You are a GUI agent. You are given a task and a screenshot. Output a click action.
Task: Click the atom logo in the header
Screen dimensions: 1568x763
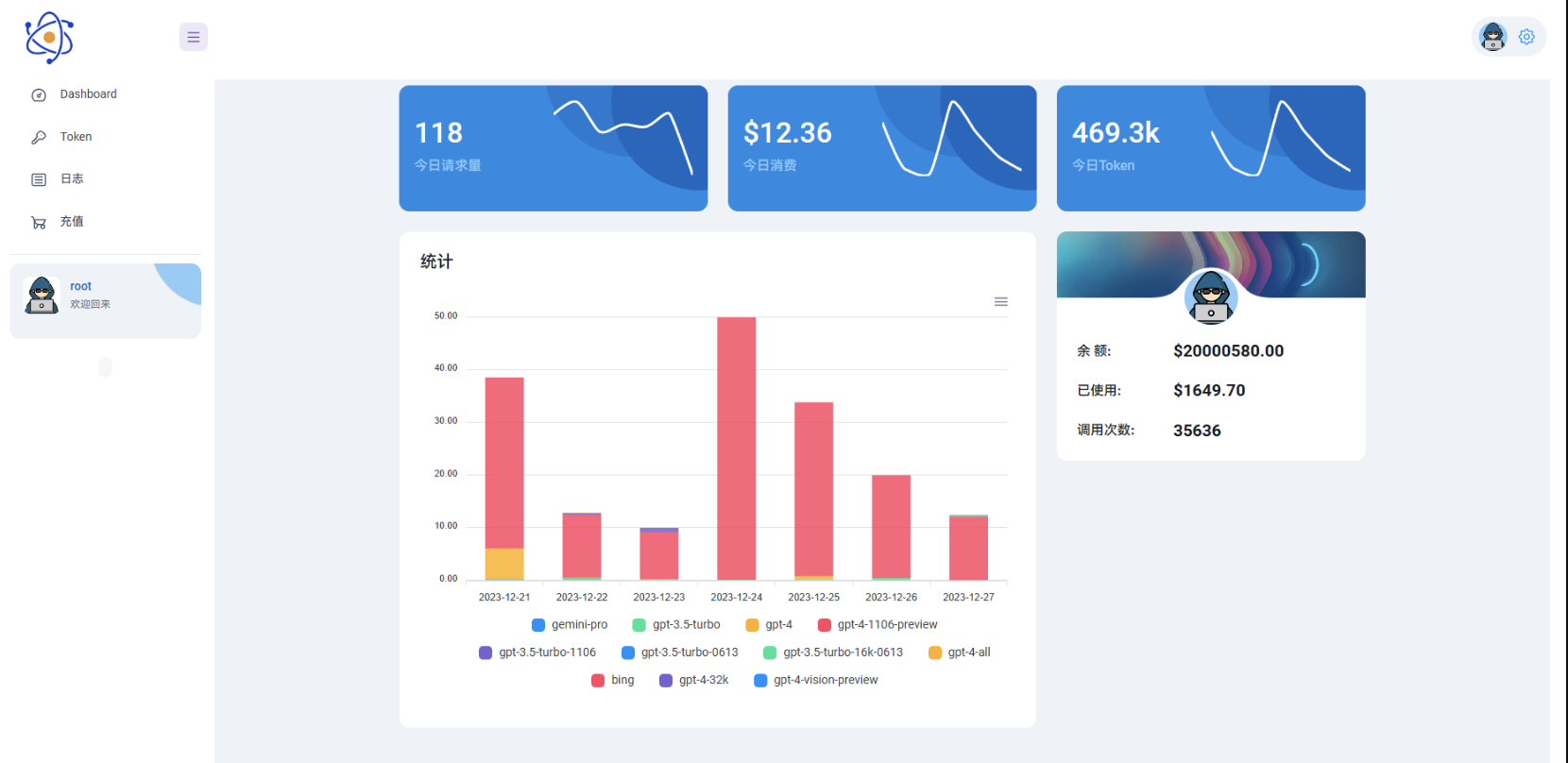point(49,38)
